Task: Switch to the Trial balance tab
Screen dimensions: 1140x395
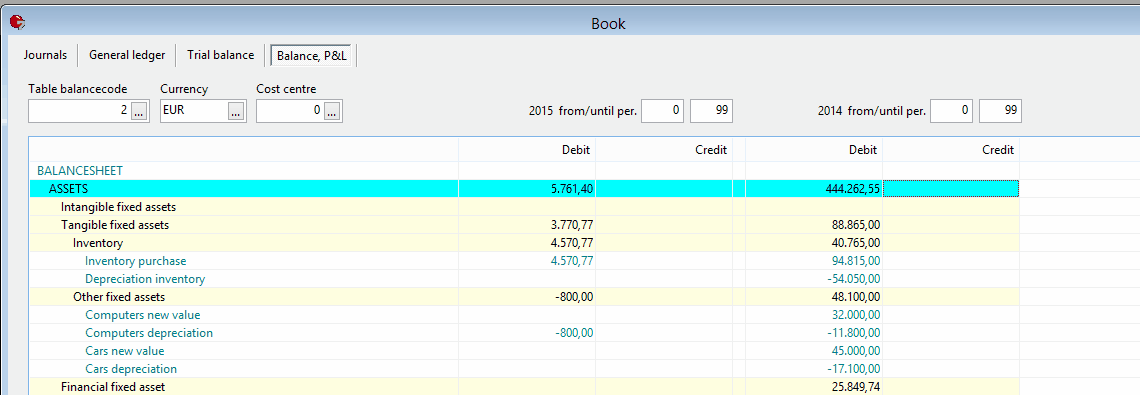Action: pos(220,55)
